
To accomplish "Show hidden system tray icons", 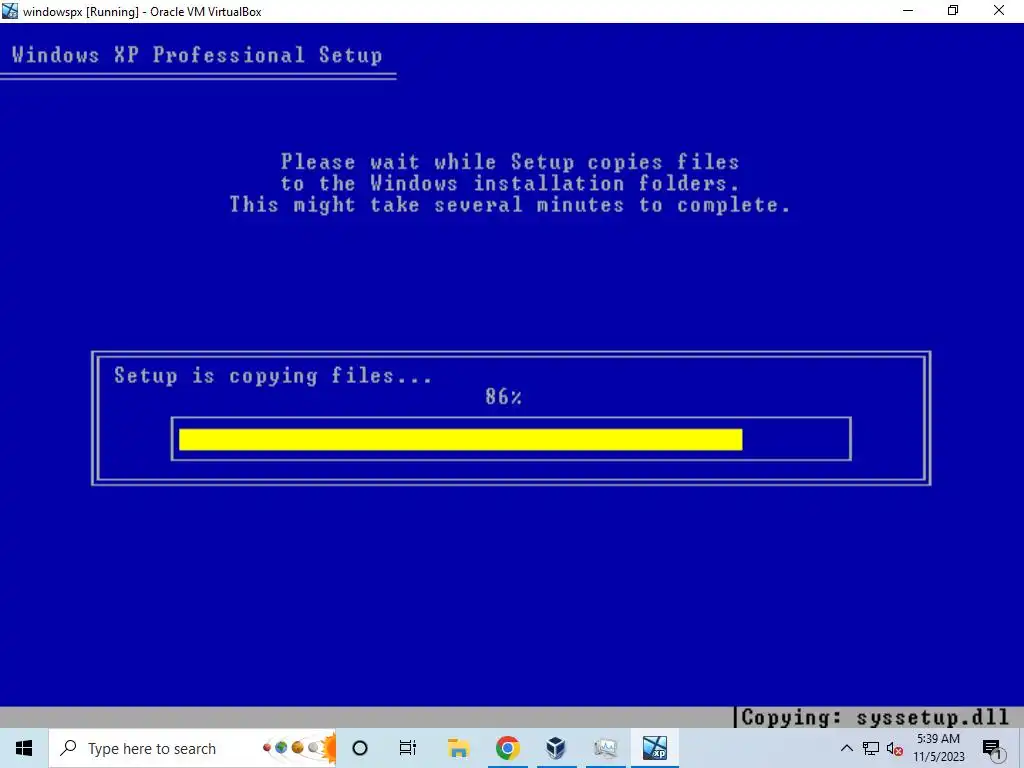I will (846, 748).
